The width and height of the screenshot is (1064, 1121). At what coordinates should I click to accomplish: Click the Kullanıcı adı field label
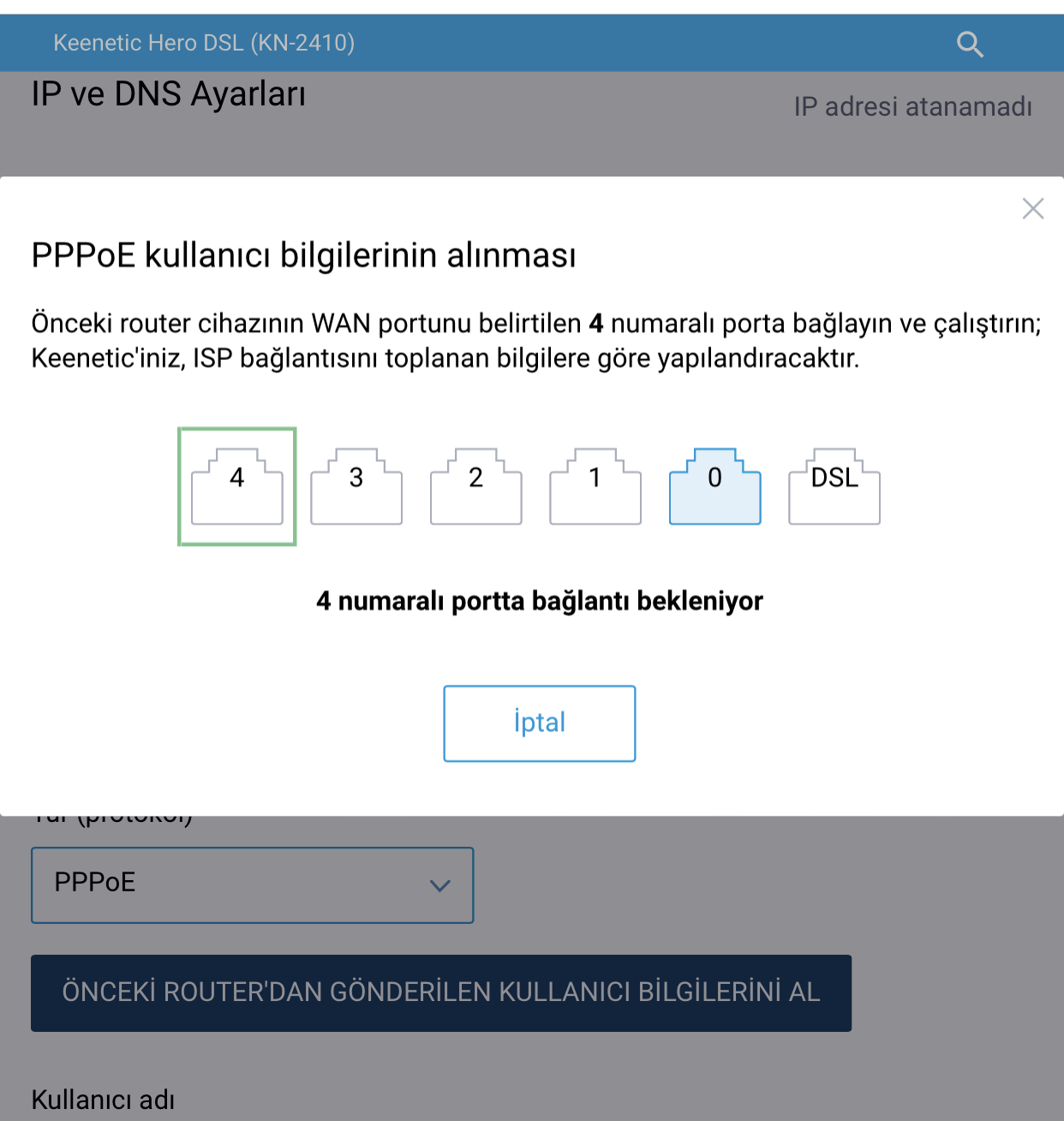[103, 1100]
